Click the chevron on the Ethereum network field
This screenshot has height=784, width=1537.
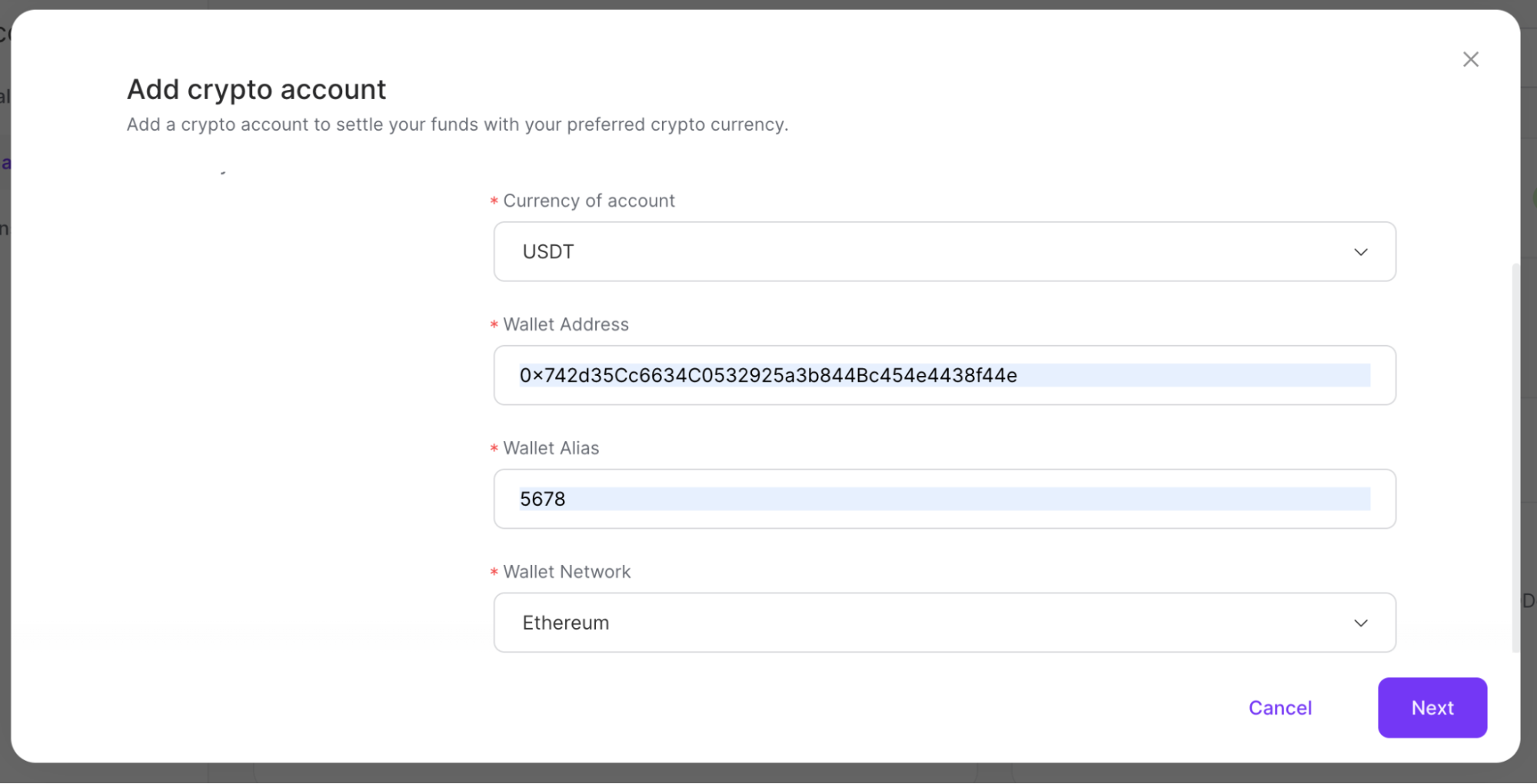tap(1361, 623)
